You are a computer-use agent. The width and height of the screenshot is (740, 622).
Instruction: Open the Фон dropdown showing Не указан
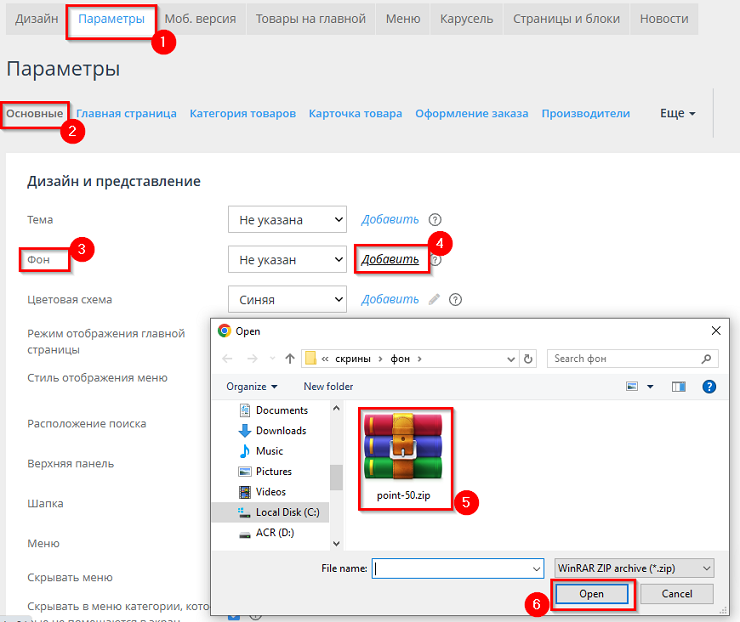coord(286,259)
